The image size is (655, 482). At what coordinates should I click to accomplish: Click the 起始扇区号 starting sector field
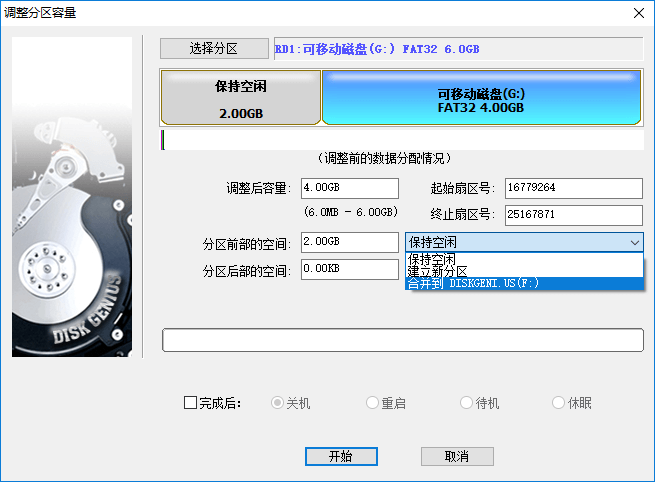click(572, 188)
